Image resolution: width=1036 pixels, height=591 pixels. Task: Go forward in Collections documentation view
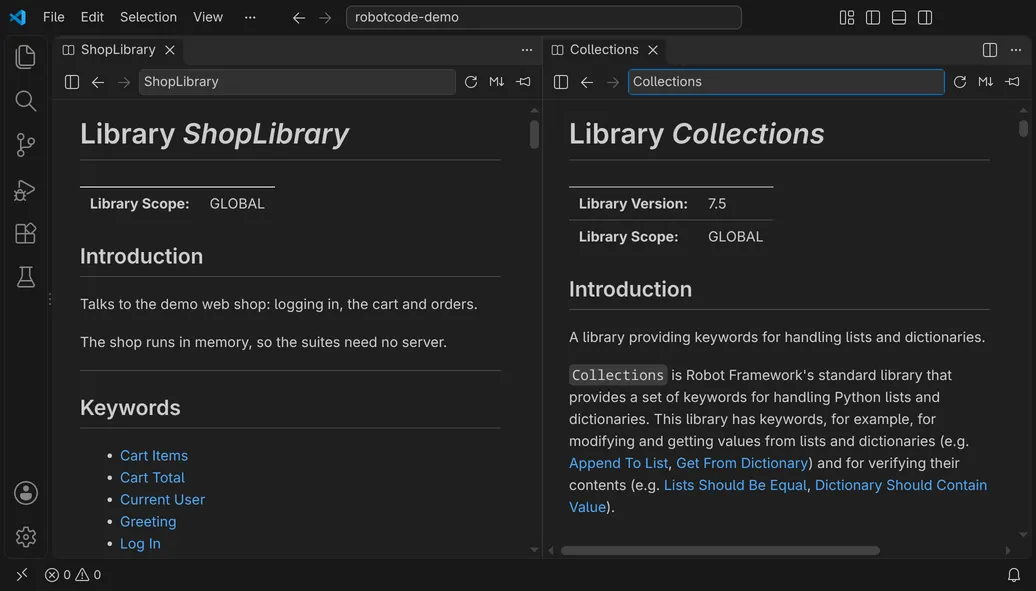tap(612, 82)
